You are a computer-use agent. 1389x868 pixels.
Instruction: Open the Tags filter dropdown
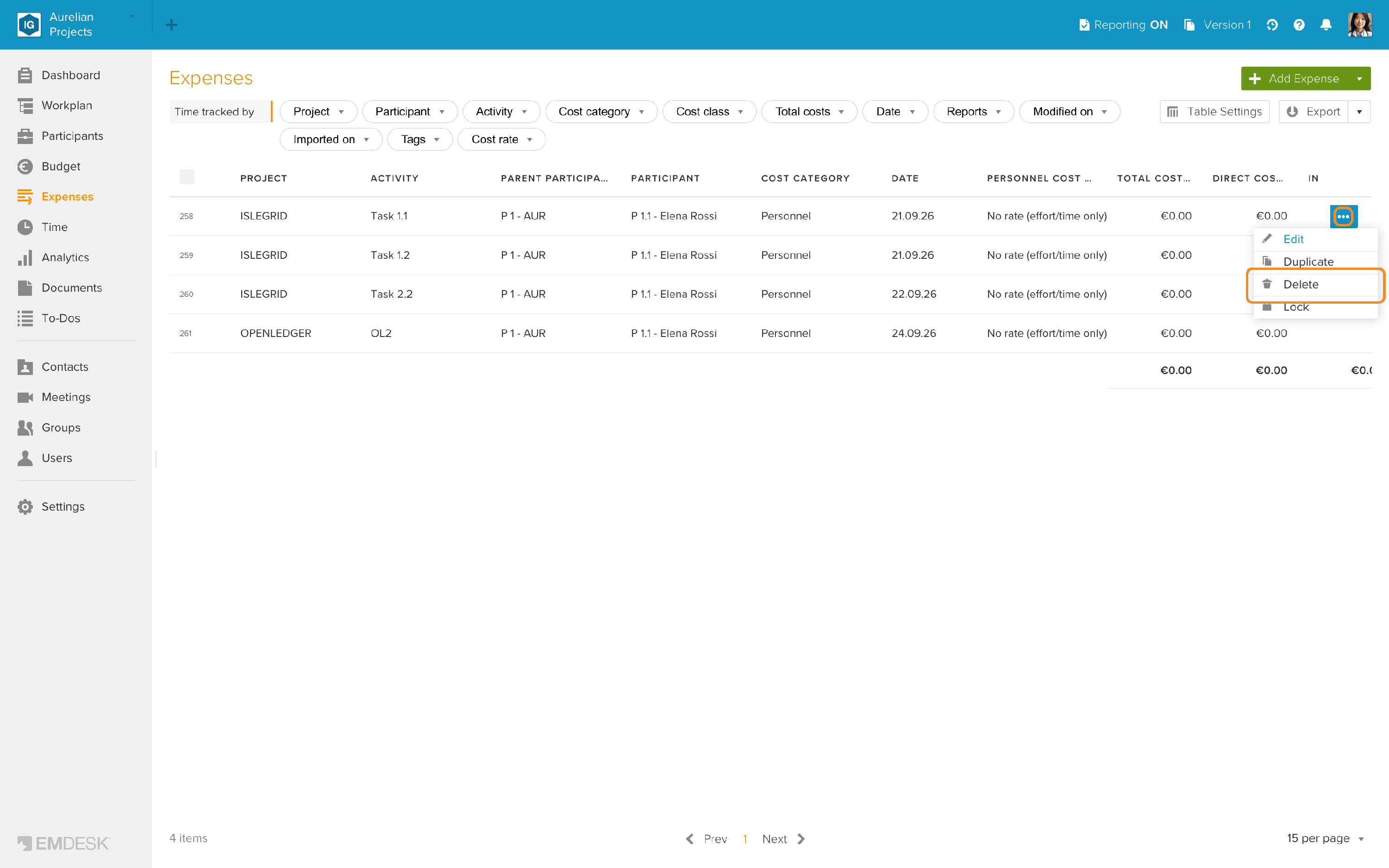420,139
